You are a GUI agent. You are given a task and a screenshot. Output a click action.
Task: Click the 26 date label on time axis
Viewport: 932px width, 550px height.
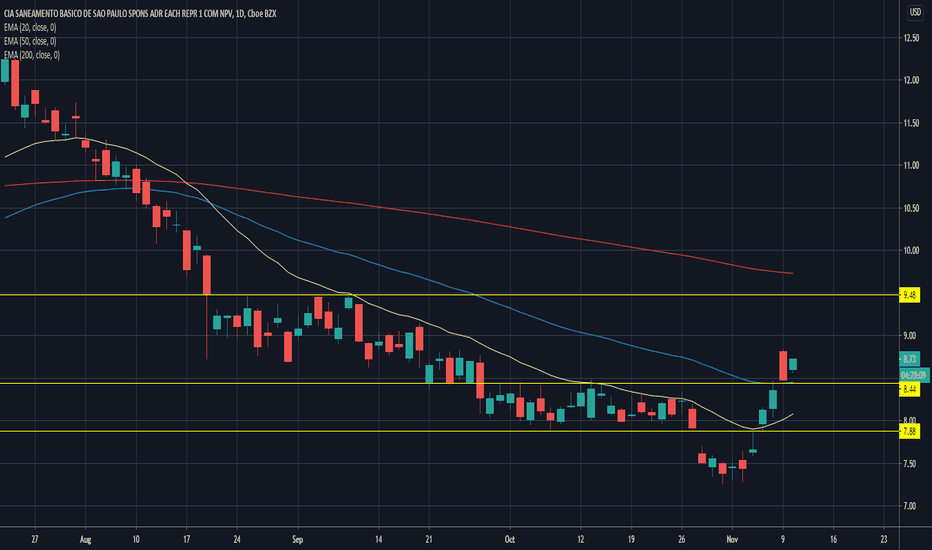pyautogui.click(x=682, y=539)
